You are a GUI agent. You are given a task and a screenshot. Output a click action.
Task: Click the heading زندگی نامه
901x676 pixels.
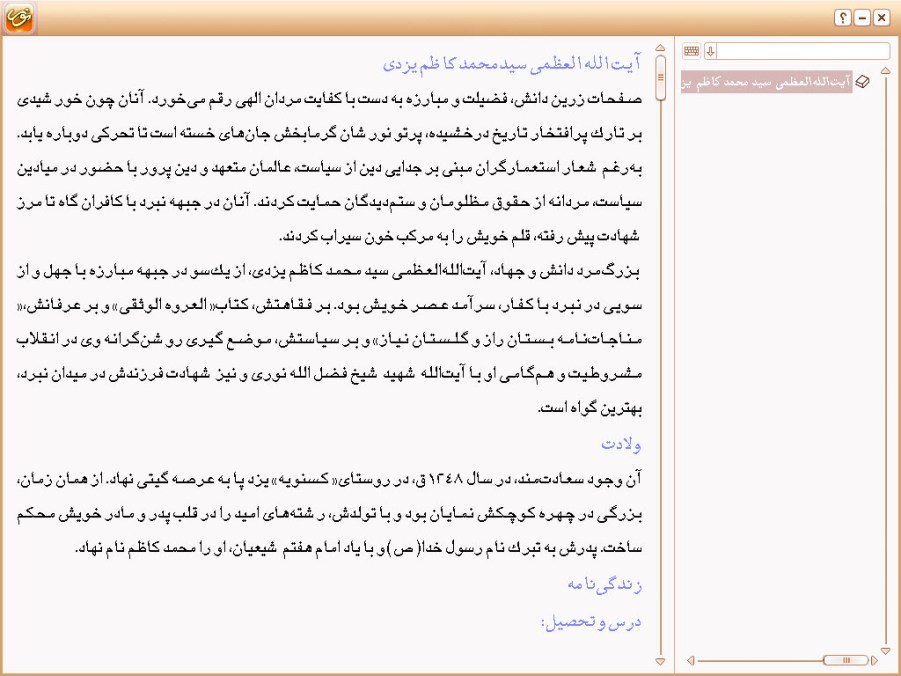point(604,585)
